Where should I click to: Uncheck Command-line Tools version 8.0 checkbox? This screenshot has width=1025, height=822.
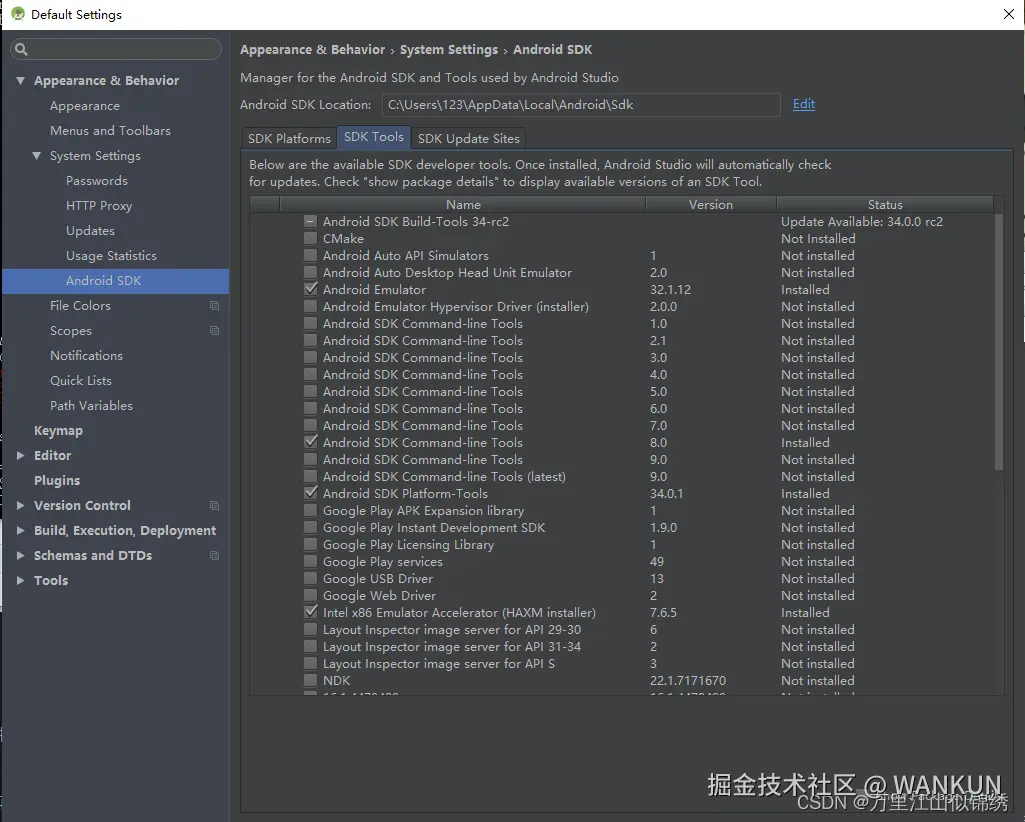tap(311, 442)
